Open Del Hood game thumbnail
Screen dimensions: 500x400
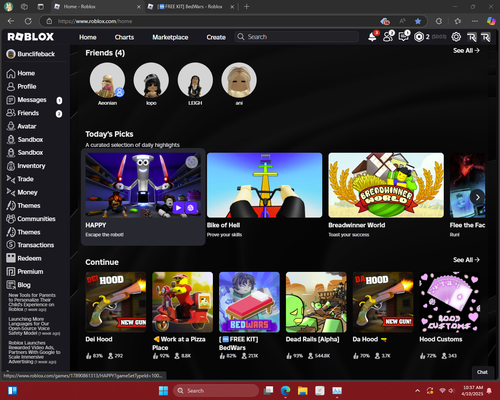(x=116, y=302)
